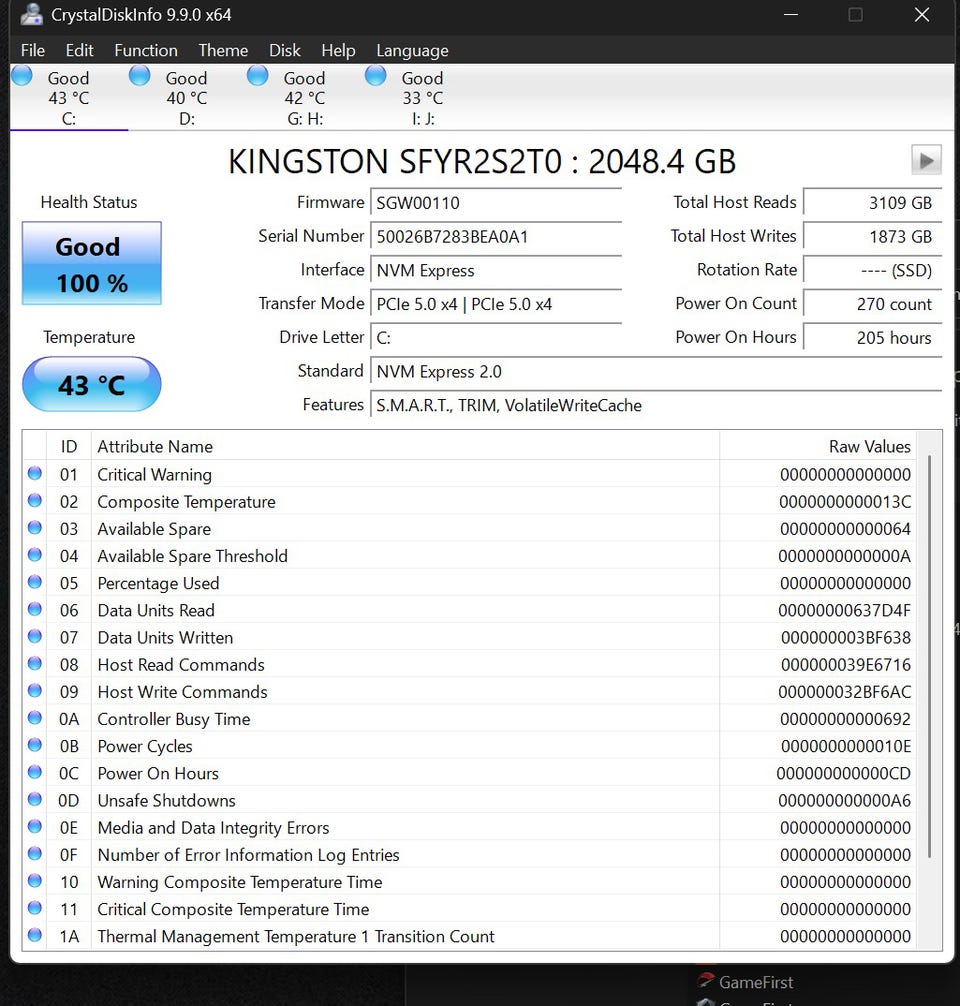Click status orb of Thermal Management Temperature 1 row
Viewport: 960px width, 1006px height.
click(x=35, y=935)
